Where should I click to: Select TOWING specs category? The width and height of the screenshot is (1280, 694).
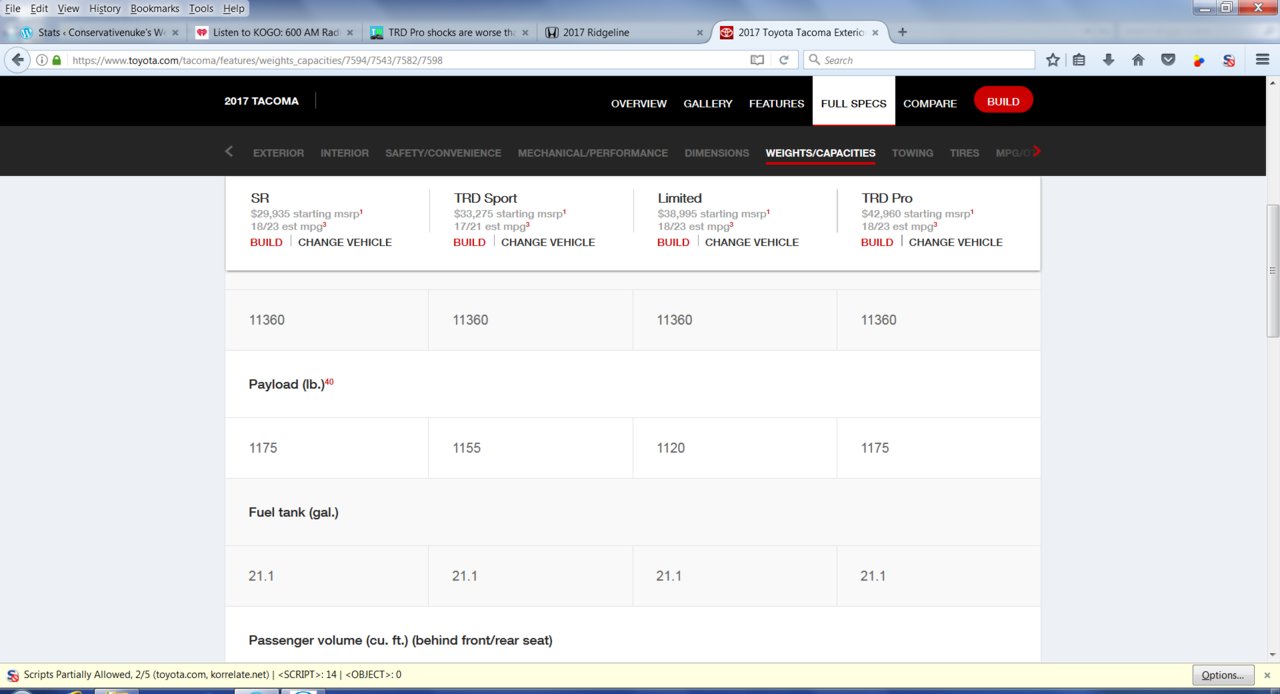[912, 153]
